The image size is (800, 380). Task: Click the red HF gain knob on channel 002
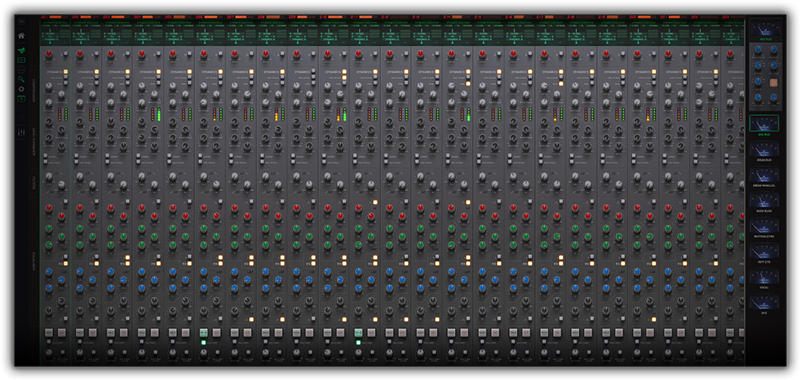pyautogui.click(x=80, y=208)
